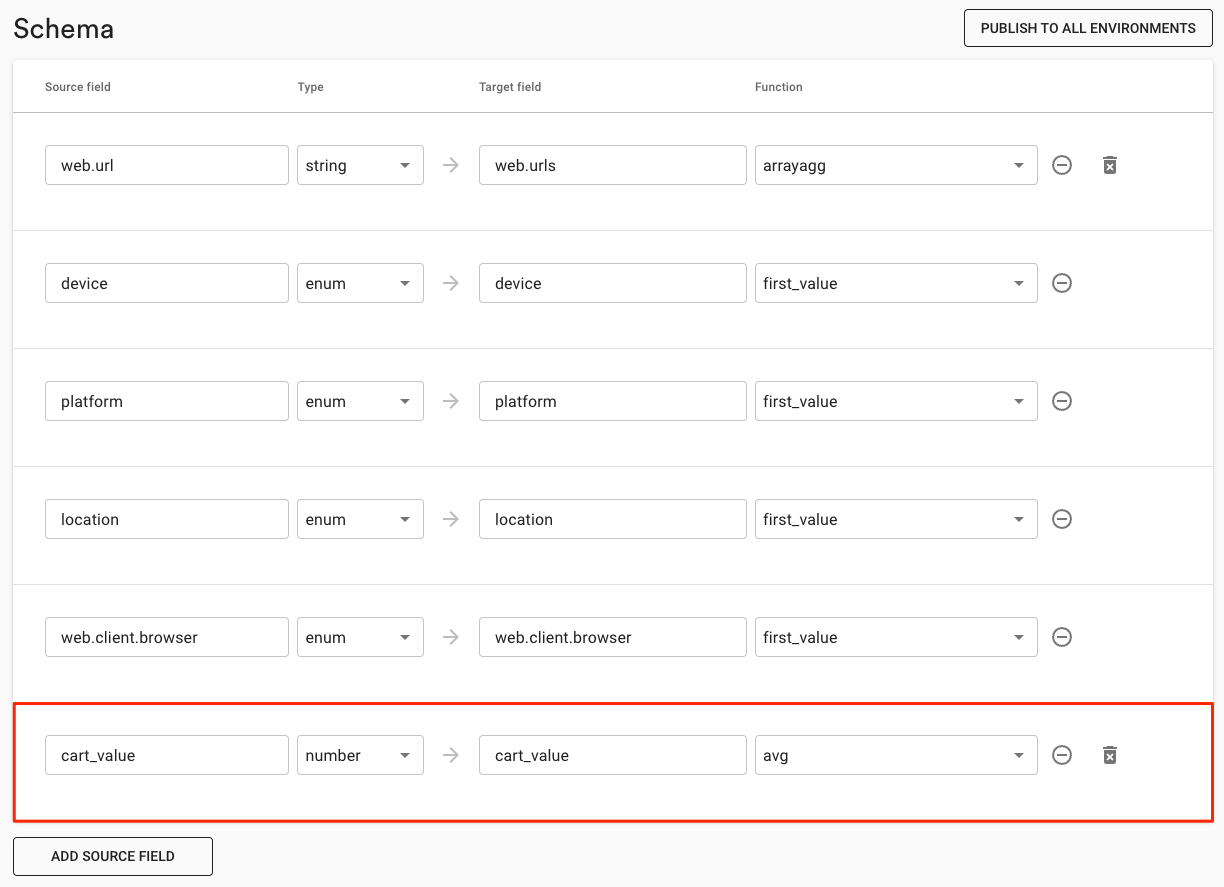Focus the platform source field input
Screen dimensions: 1224x887
167,401
